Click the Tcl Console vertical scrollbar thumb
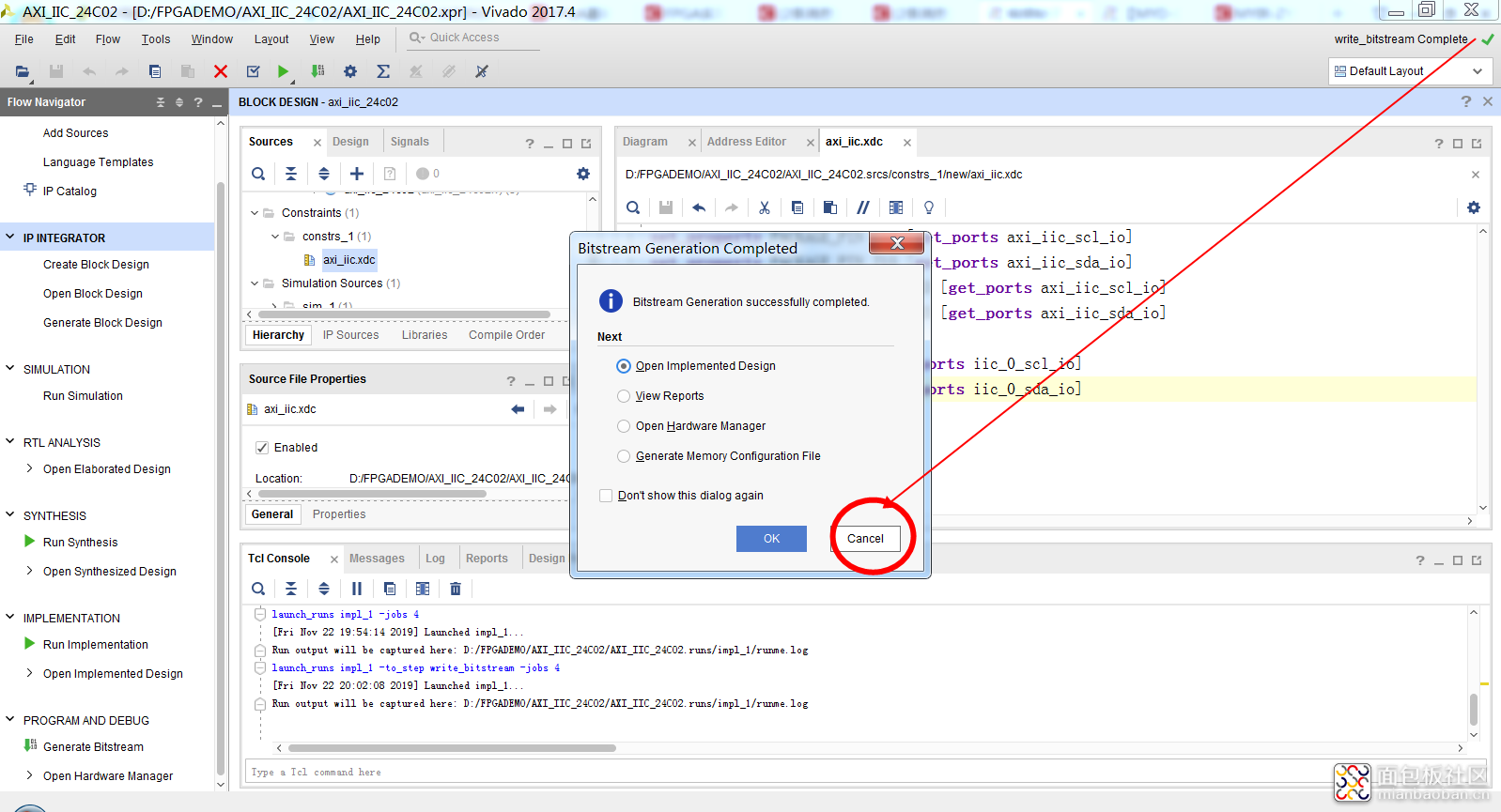Image resolution: width=1501 pixels, height=812 pixels. (x=1474, y=709)
